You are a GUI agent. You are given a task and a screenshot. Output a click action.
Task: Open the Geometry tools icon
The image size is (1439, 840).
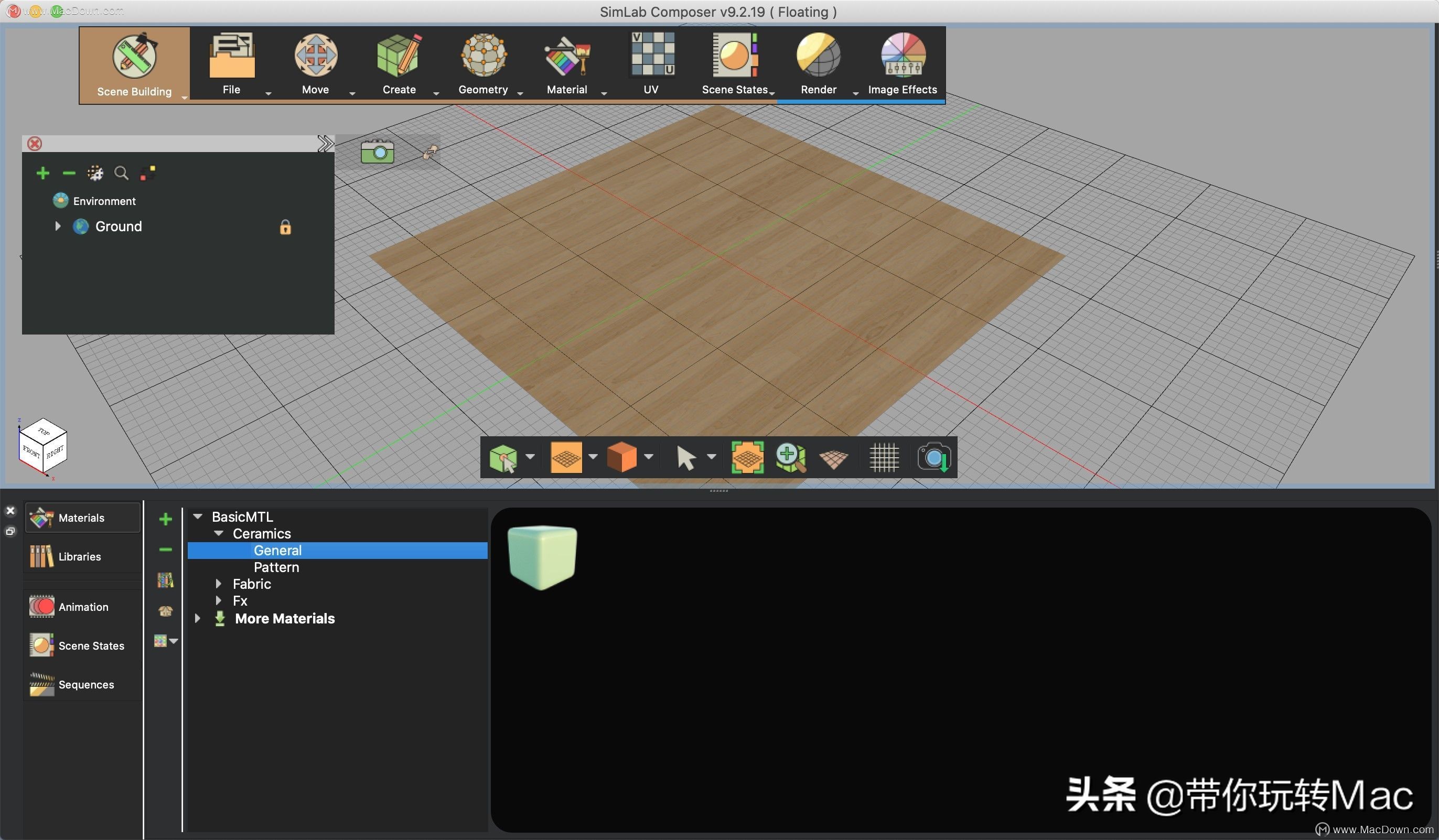(x=483, y=55)
